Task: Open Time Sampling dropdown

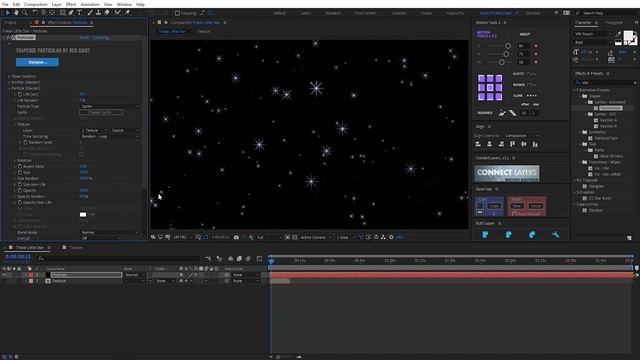Action: (109, 136)
